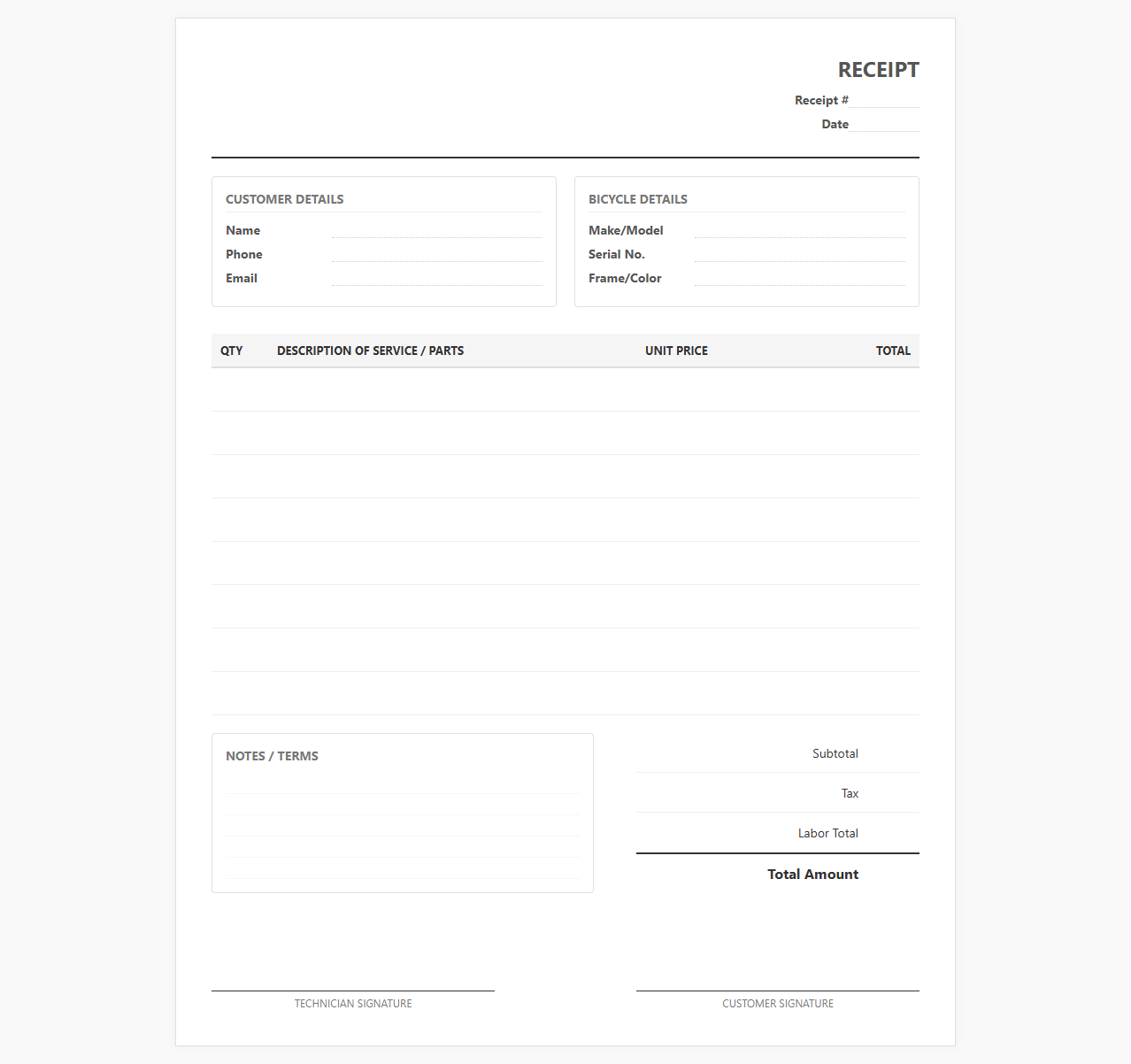
Task: Click the Make/Model input line
Action: coord(800,230)
